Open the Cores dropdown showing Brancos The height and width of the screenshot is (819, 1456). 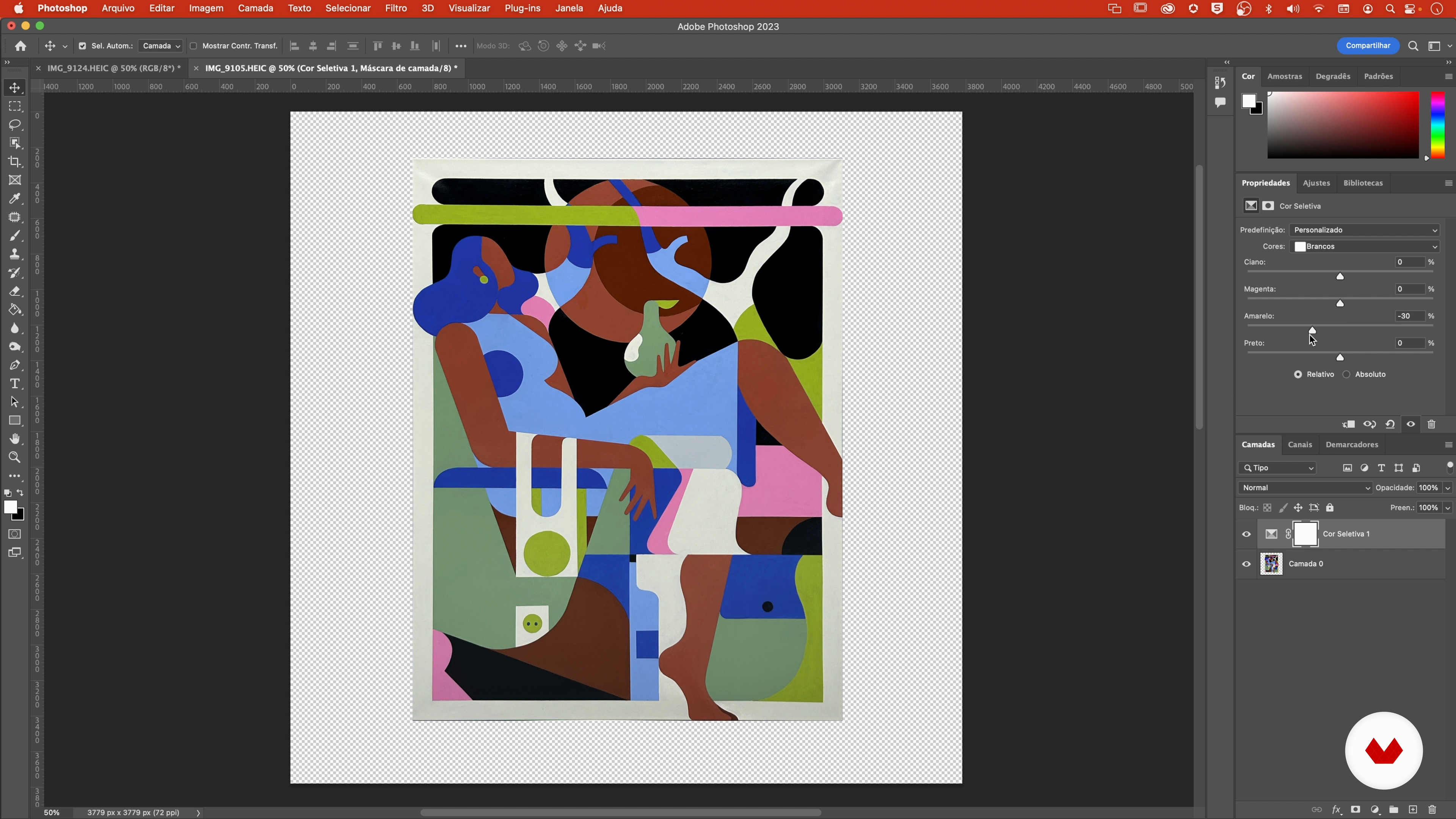click(x=1365, y=246)
